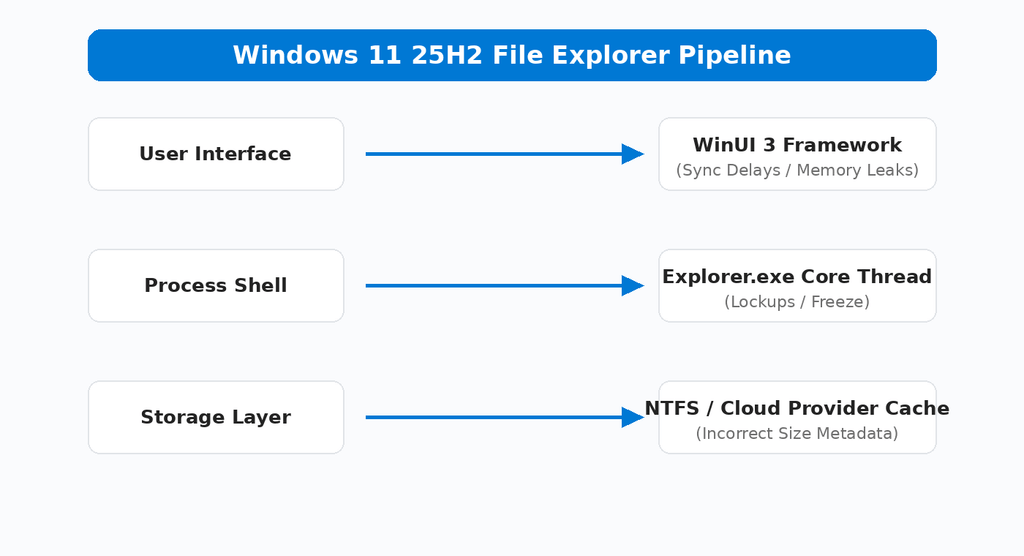Select the word Pipeline in the title
The width and height of the screenshot is (1024, 556).
pos(735,55)
